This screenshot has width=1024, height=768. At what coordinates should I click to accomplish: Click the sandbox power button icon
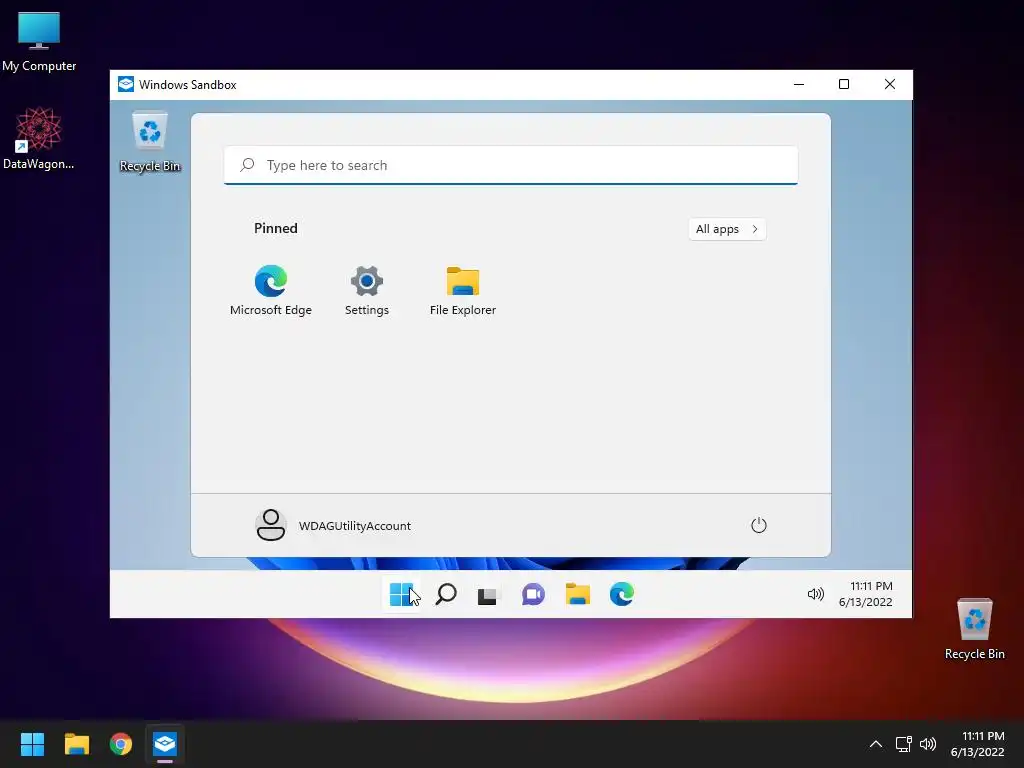pyautogui.click(x=758, y=525)
